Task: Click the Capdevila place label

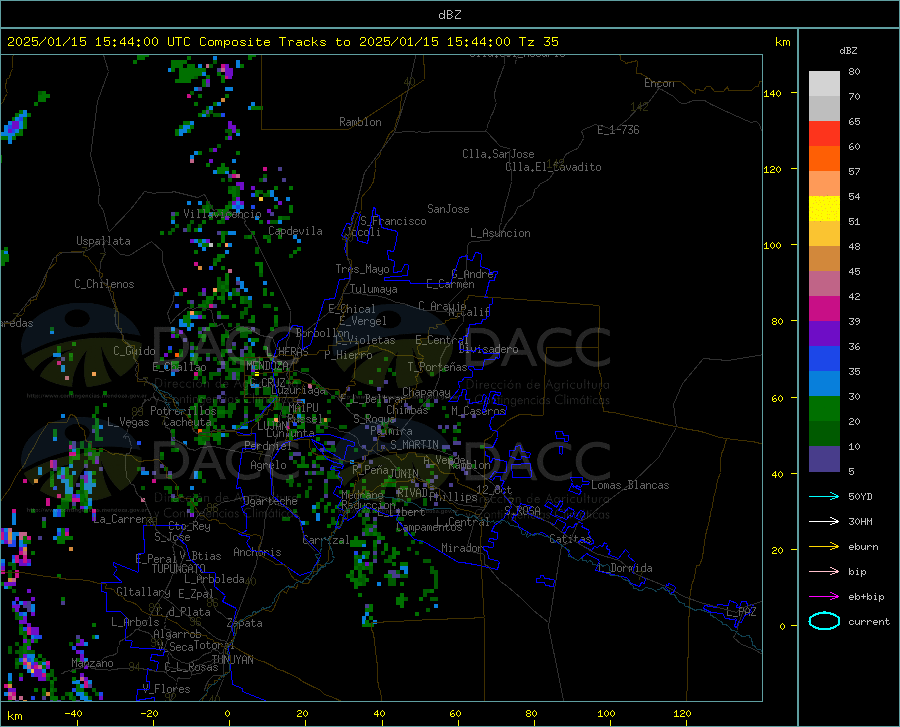Action: 295,231
